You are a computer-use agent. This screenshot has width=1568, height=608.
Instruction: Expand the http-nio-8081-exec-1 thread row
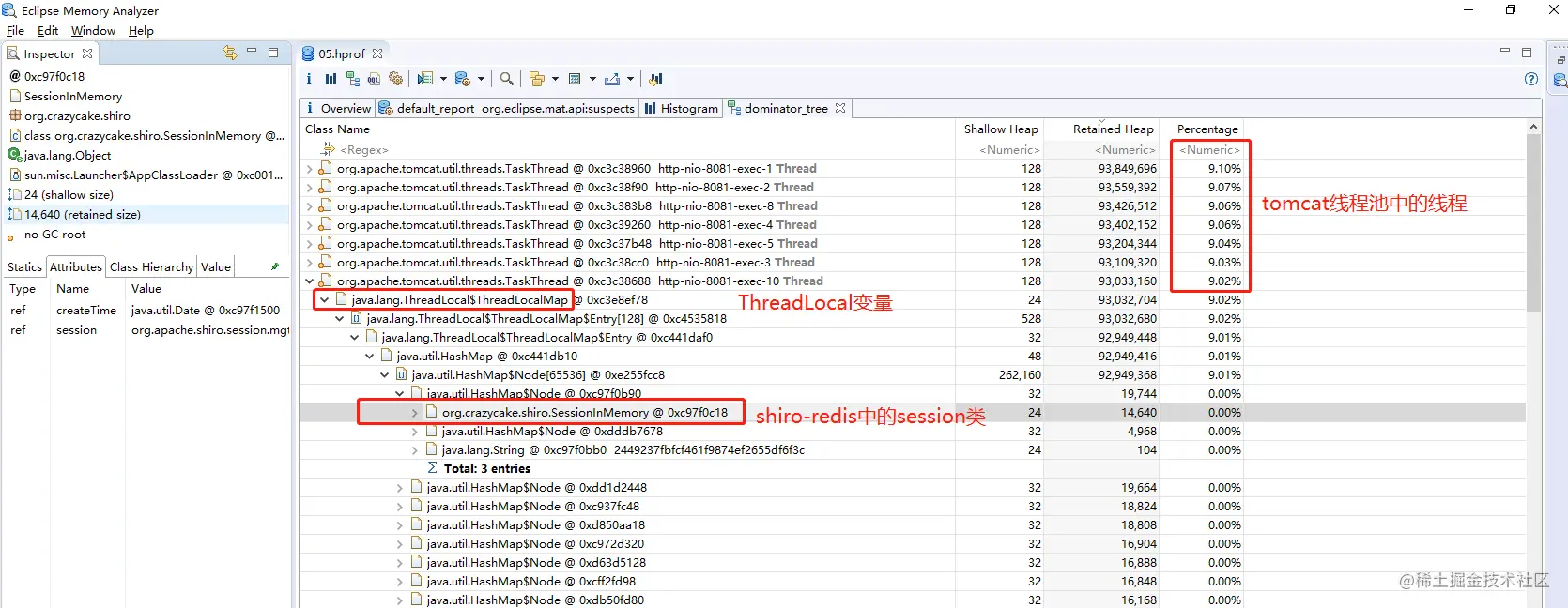click(x=310, y=169)
